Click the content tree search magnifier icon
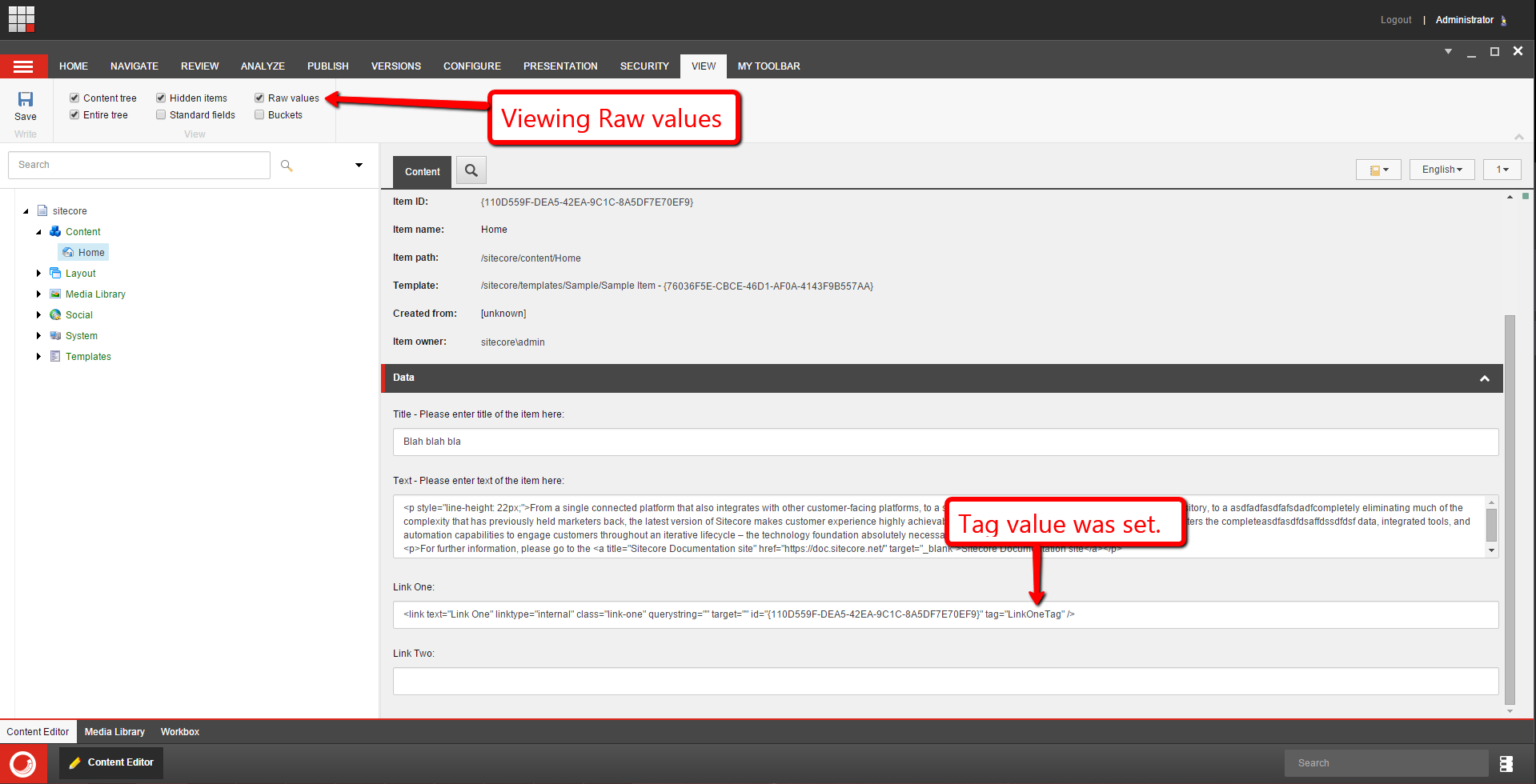Viewport: 1536px width, 784px height. (287, 166)
